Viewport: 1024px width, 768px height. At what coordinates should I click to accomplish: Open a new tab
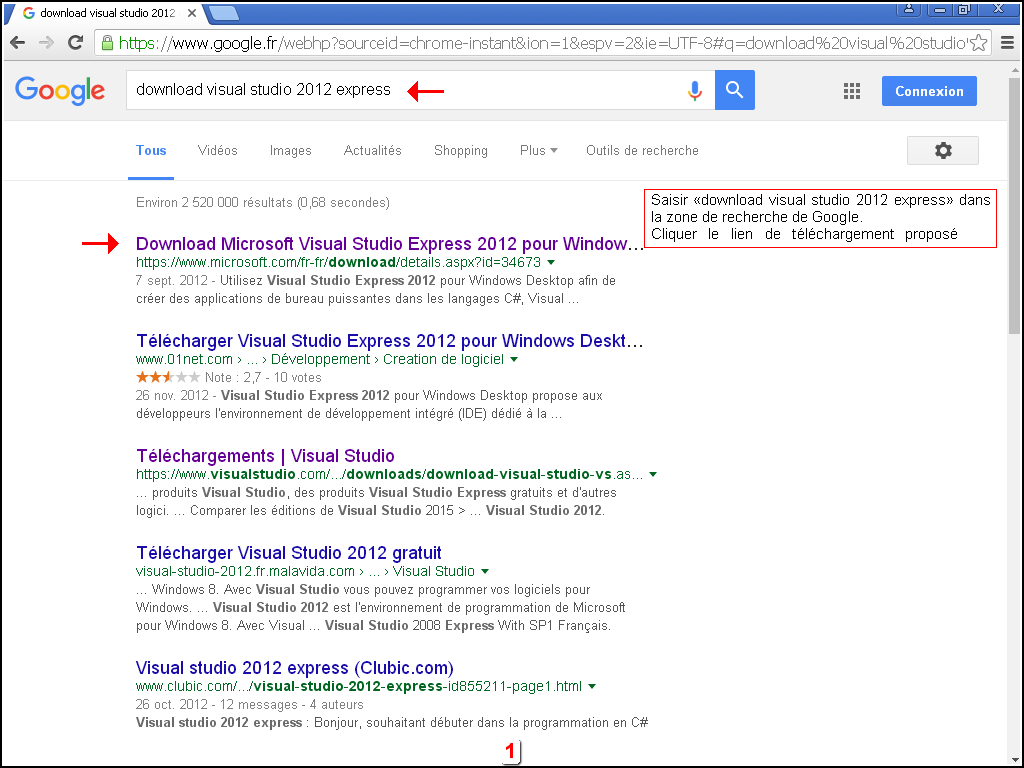click(223, 13)
